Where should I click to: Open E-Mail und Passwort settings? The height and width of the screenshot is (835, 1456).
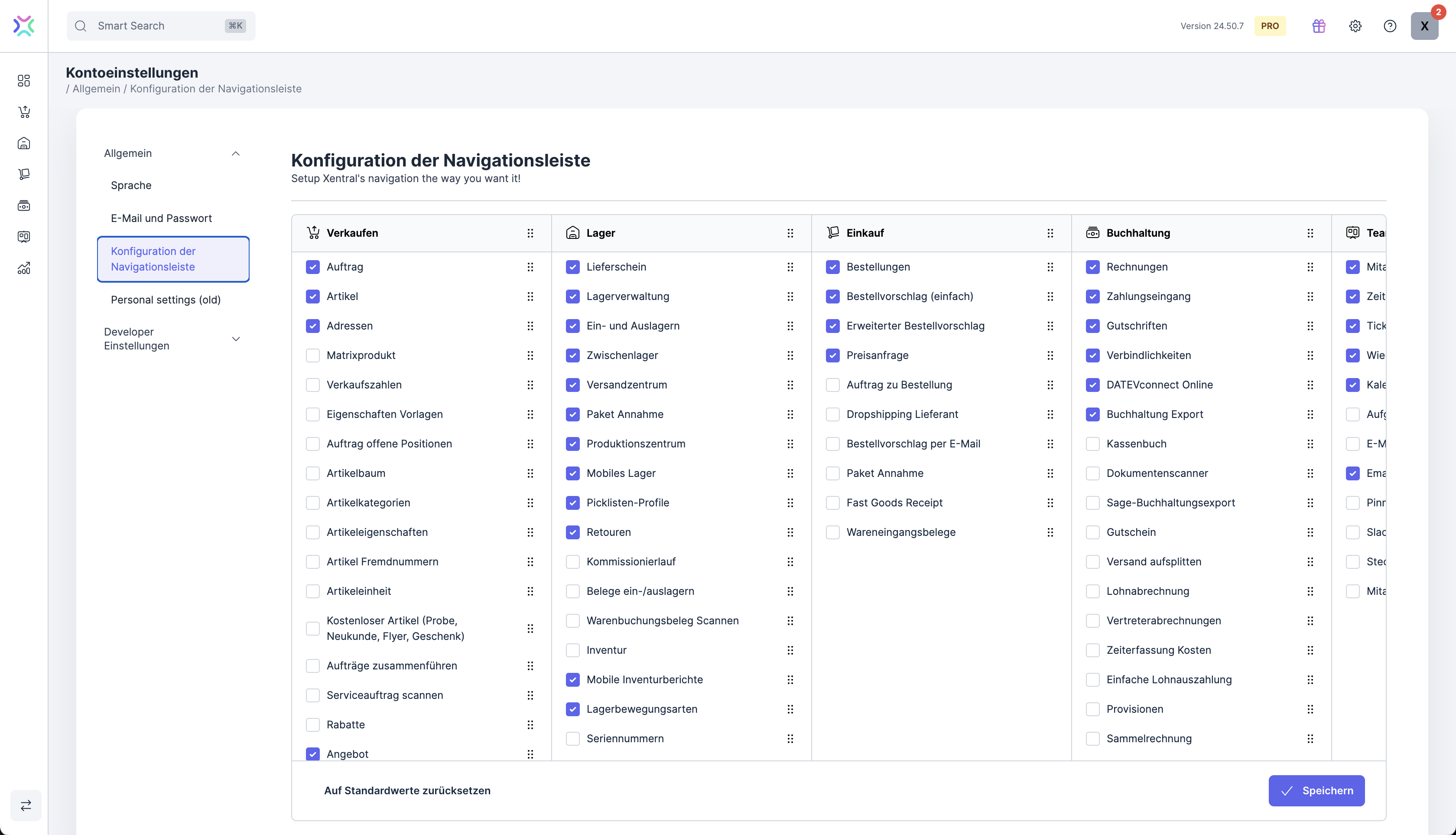coord(161,218)
